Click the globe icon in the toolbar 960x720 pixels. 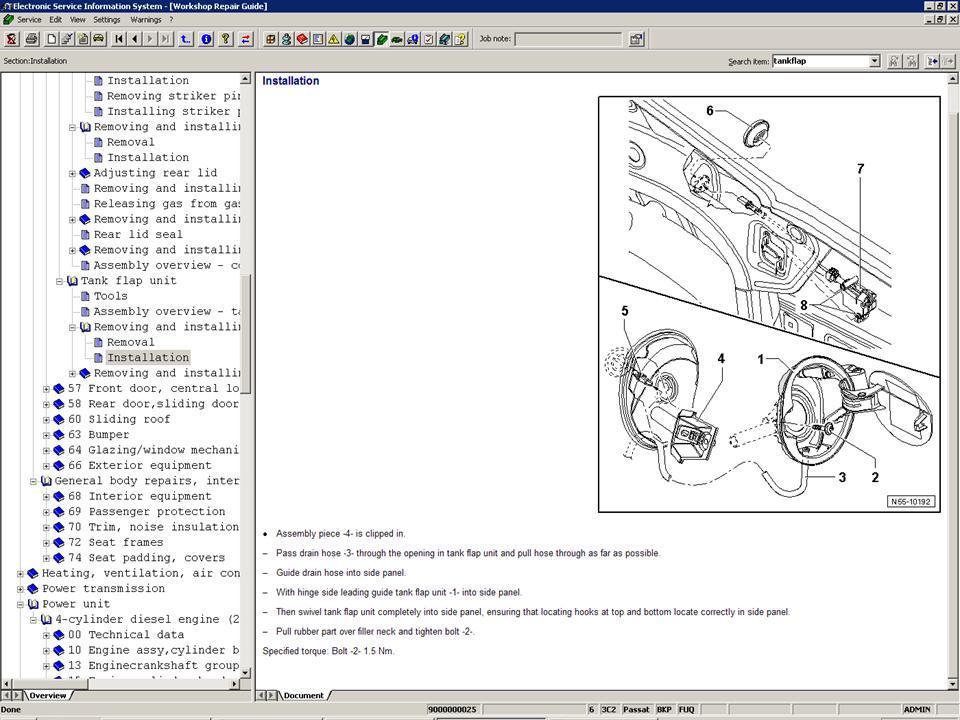349,39
